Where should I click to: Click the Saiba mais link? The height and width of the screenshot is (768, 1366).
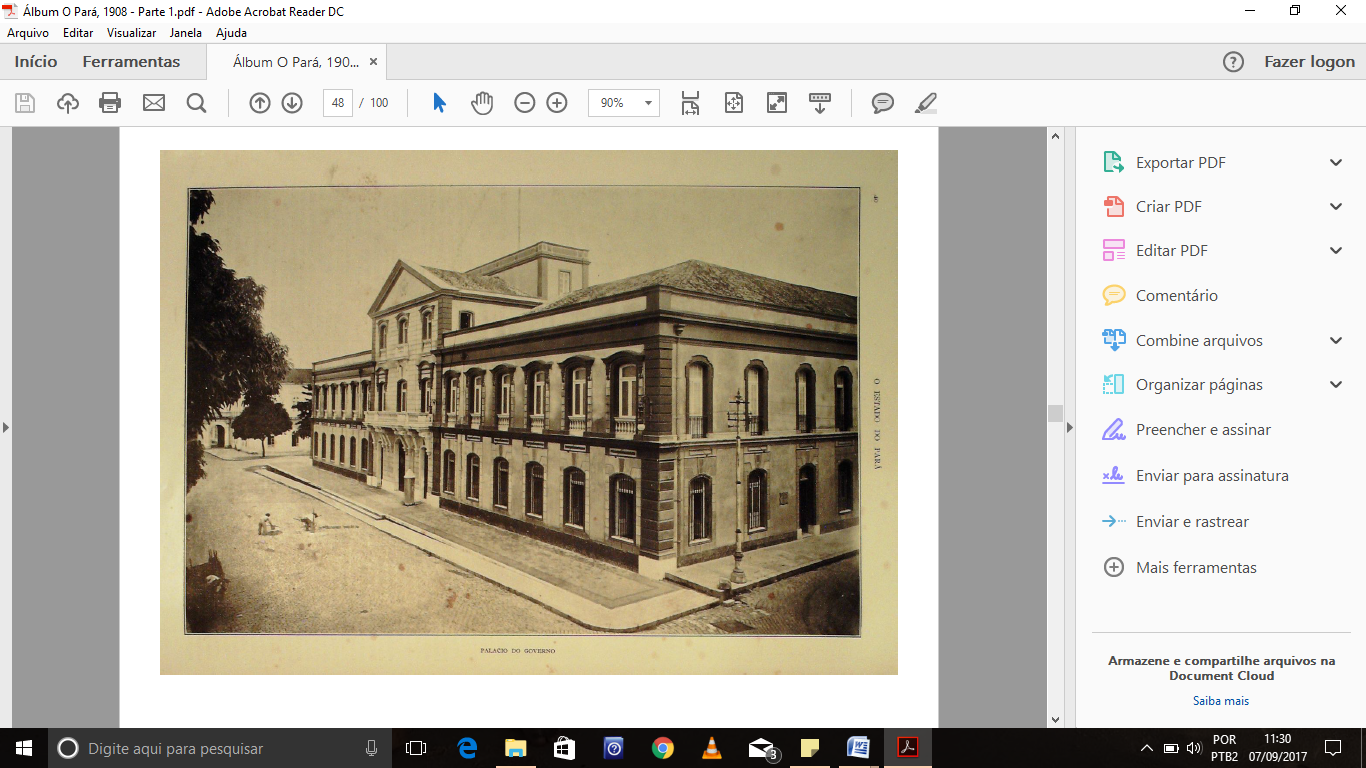point(1220,701)
